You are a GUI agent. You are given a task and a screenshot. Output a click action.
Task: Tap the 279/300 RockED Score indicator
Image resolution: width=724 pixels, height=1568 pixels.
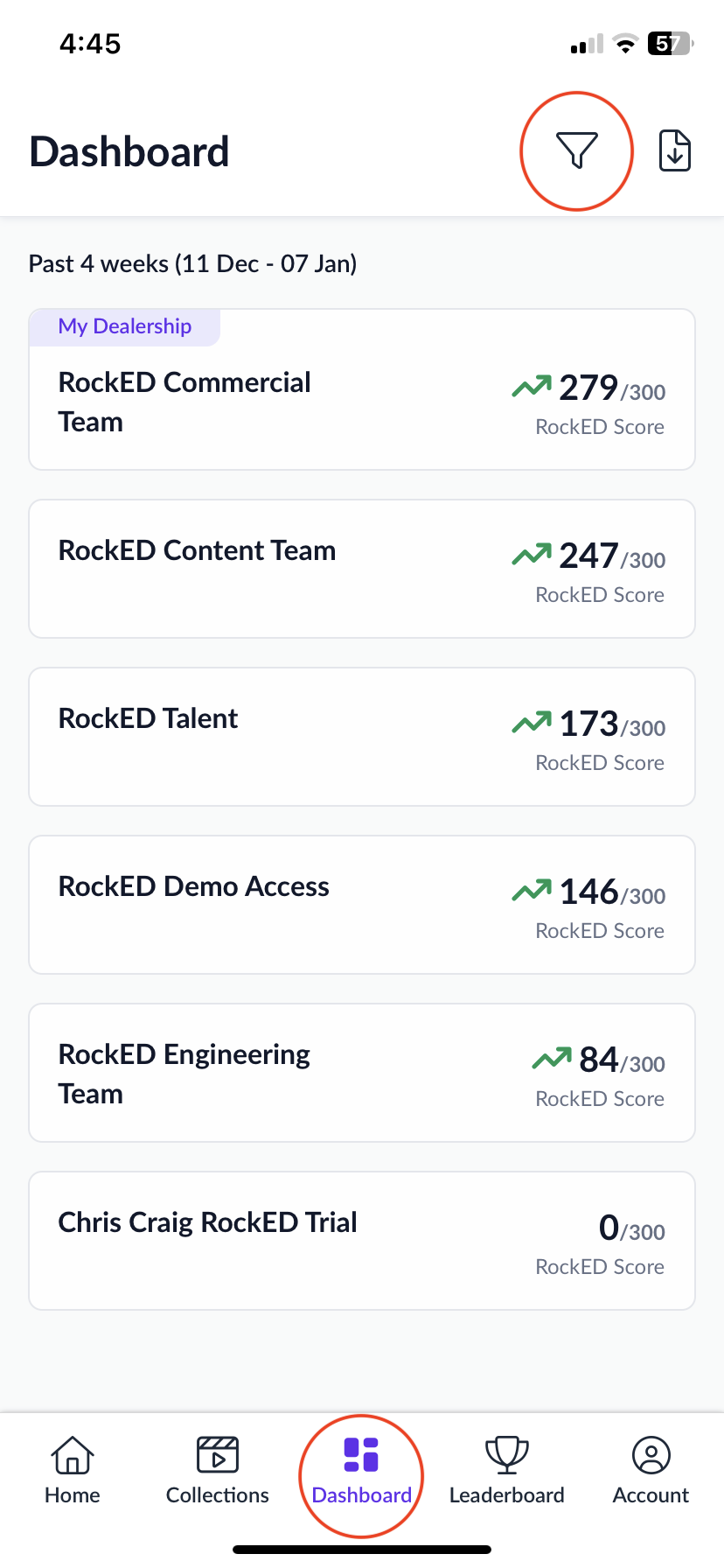(x=599, y=392)
